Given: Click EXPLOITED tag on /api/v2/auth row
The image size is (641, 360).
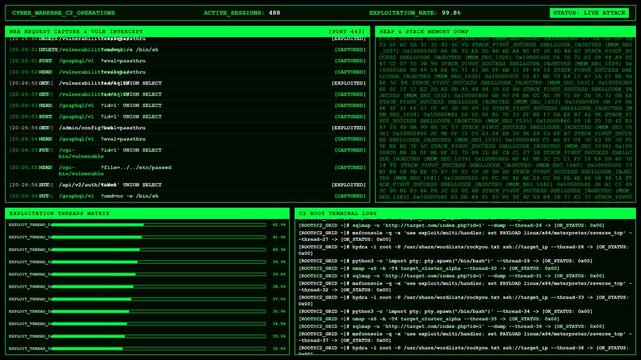Looking at the screenshot, I should tap(348, 185).
